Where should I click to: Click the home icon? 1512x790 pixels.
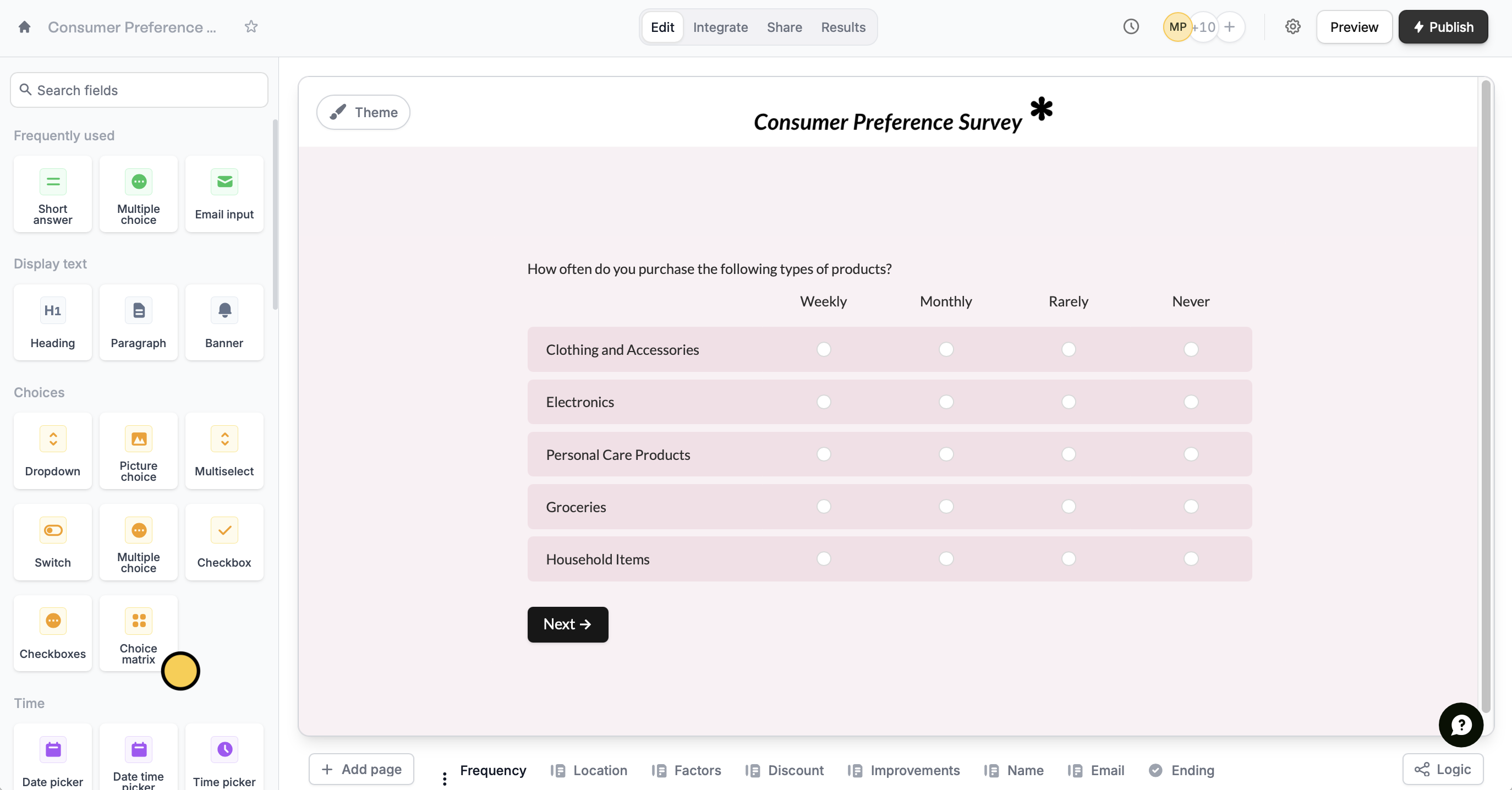tap(24, 27)
